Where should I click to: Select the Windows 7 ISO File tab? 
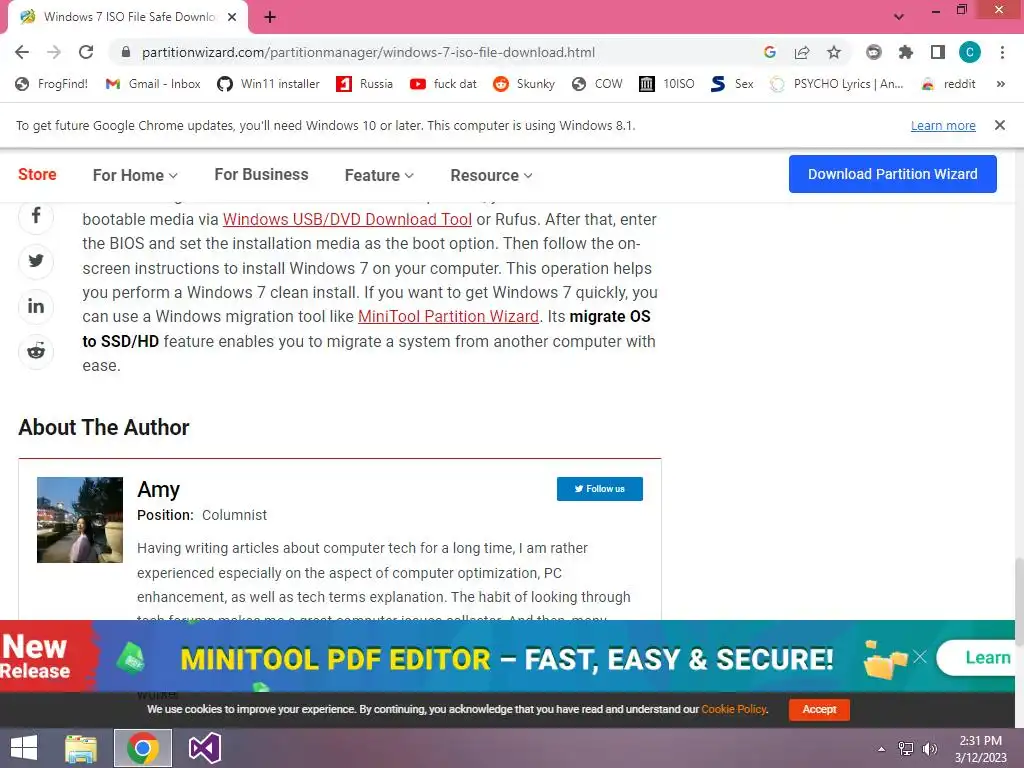tap(128, 17)
